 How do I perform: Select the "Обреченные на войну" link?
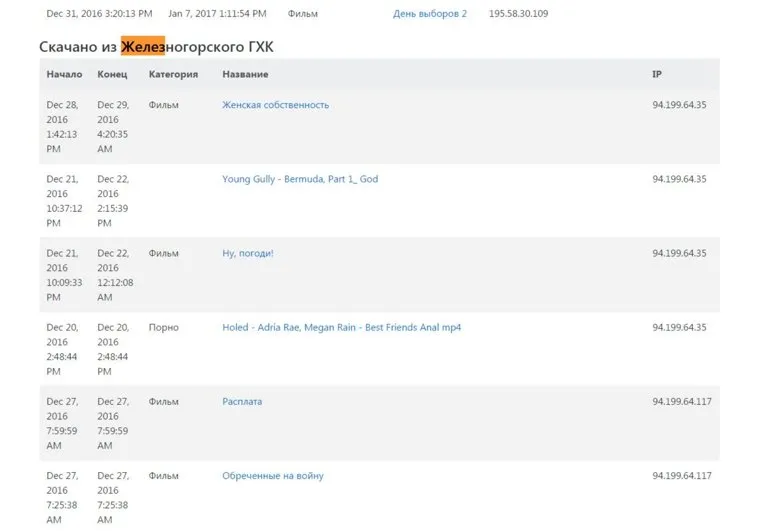[272, 476]
